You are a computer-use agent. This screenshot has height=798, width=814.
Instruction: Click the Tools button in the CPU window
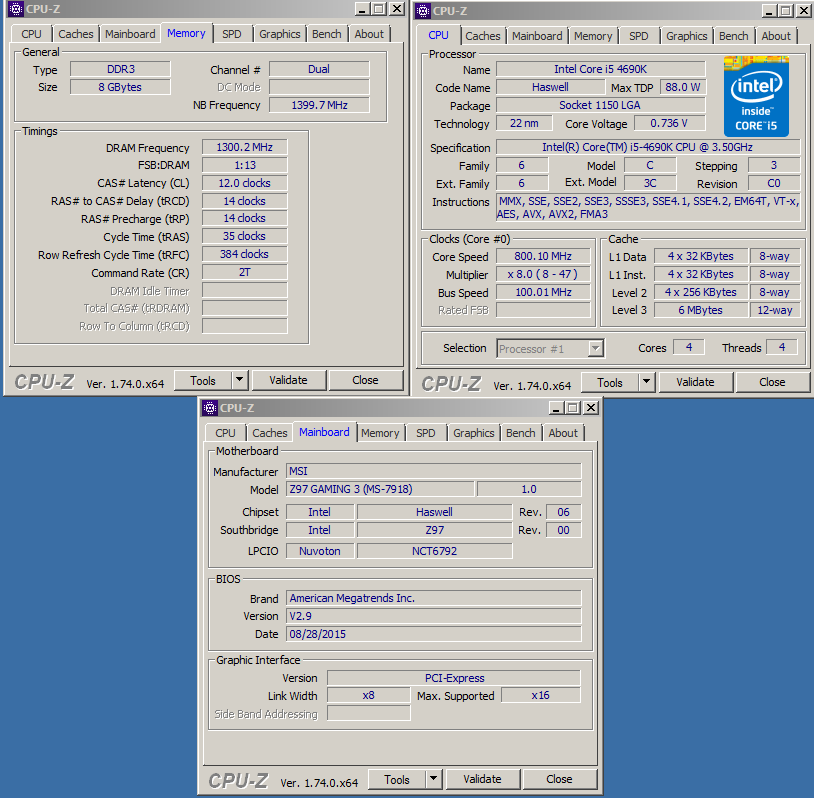click(x=610, y=383)
